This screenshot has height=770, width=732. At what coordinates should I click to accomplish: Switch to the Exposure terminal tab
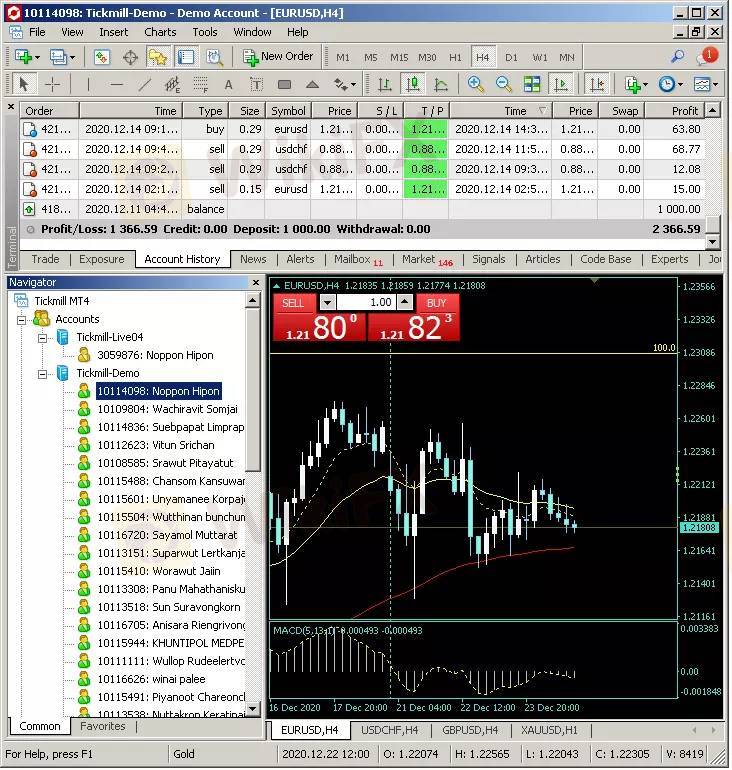101,259
